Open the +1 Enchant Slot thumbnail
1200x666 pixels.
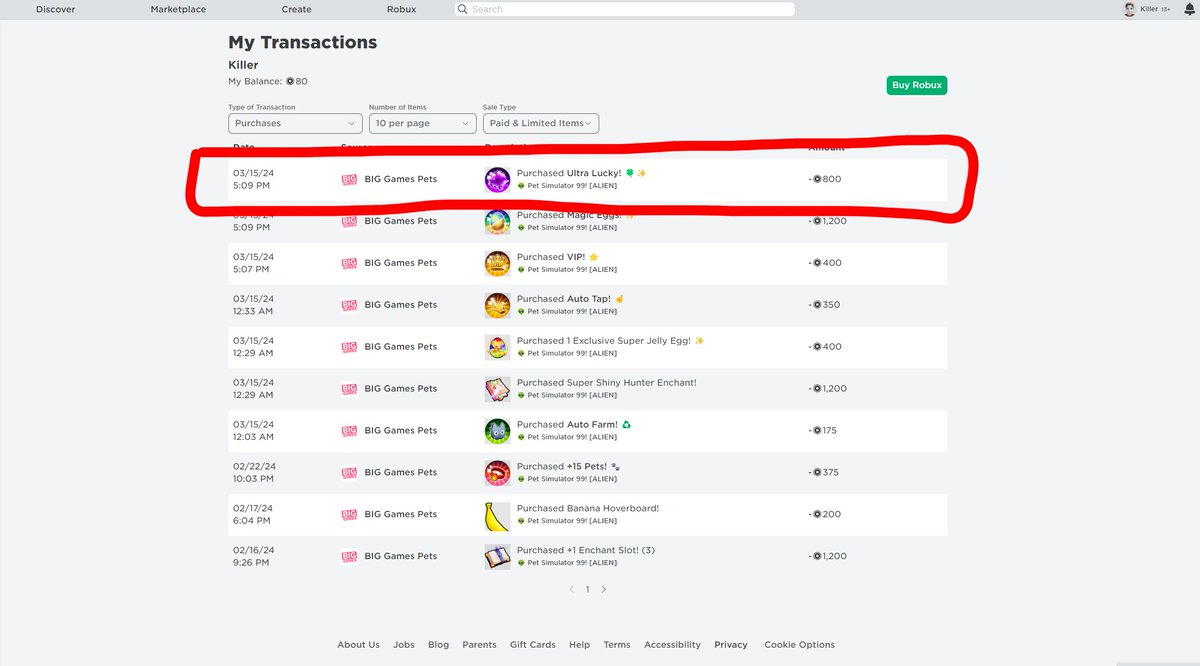tap(497, 557)
